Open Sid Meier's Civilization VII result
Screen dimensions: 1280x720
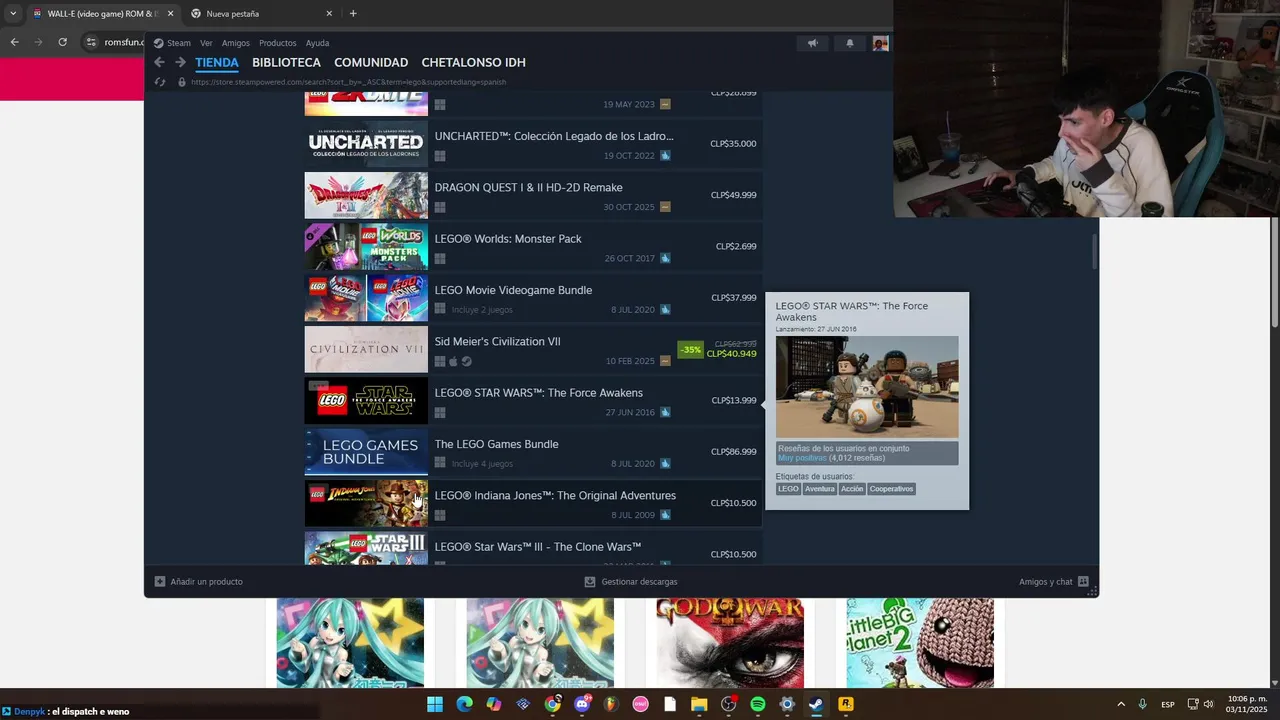tap(533, 349)
